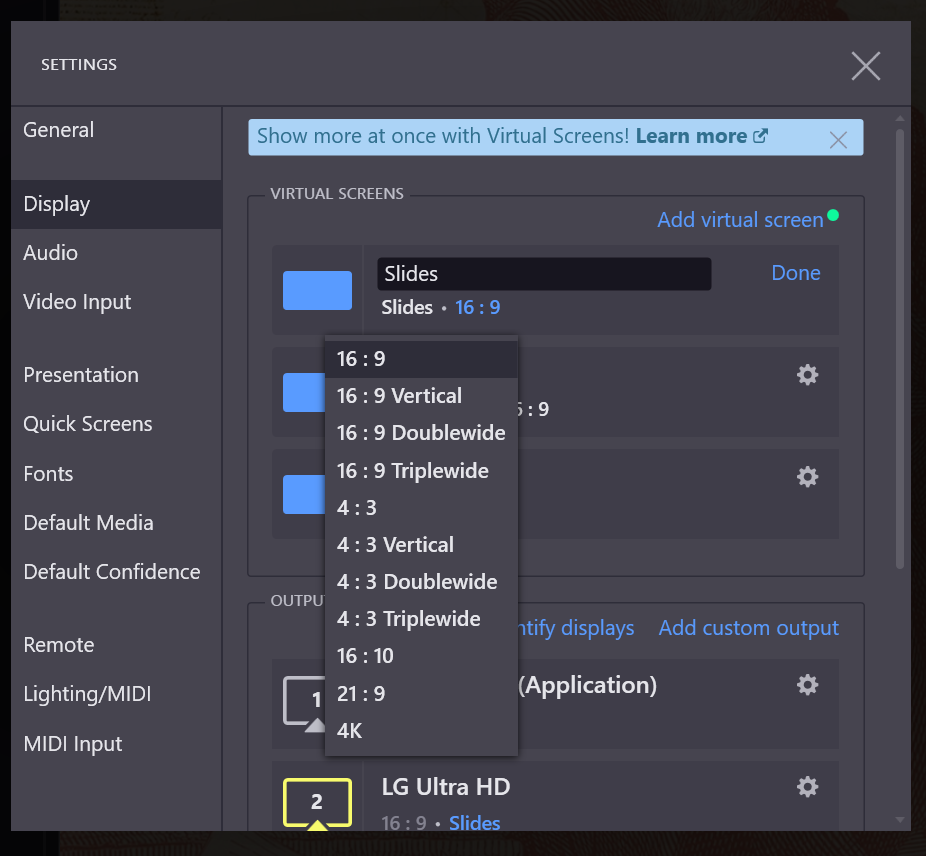Open the Fonts settings tab
Screen dimensions: 926x856
click(x=116, y=474)
